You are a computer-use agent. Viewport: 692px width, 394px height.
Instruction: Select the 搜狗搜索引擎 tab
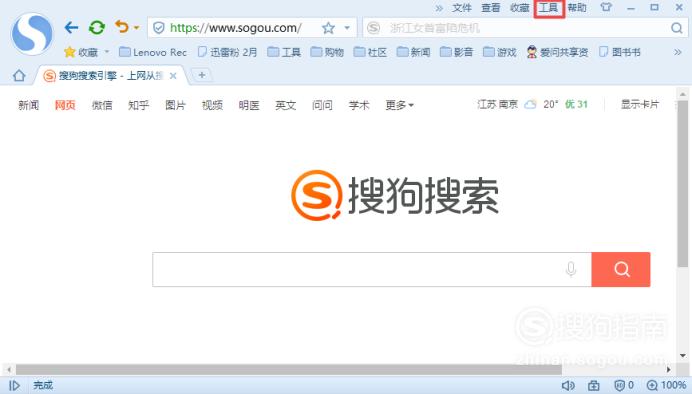(x=110, y=76)
